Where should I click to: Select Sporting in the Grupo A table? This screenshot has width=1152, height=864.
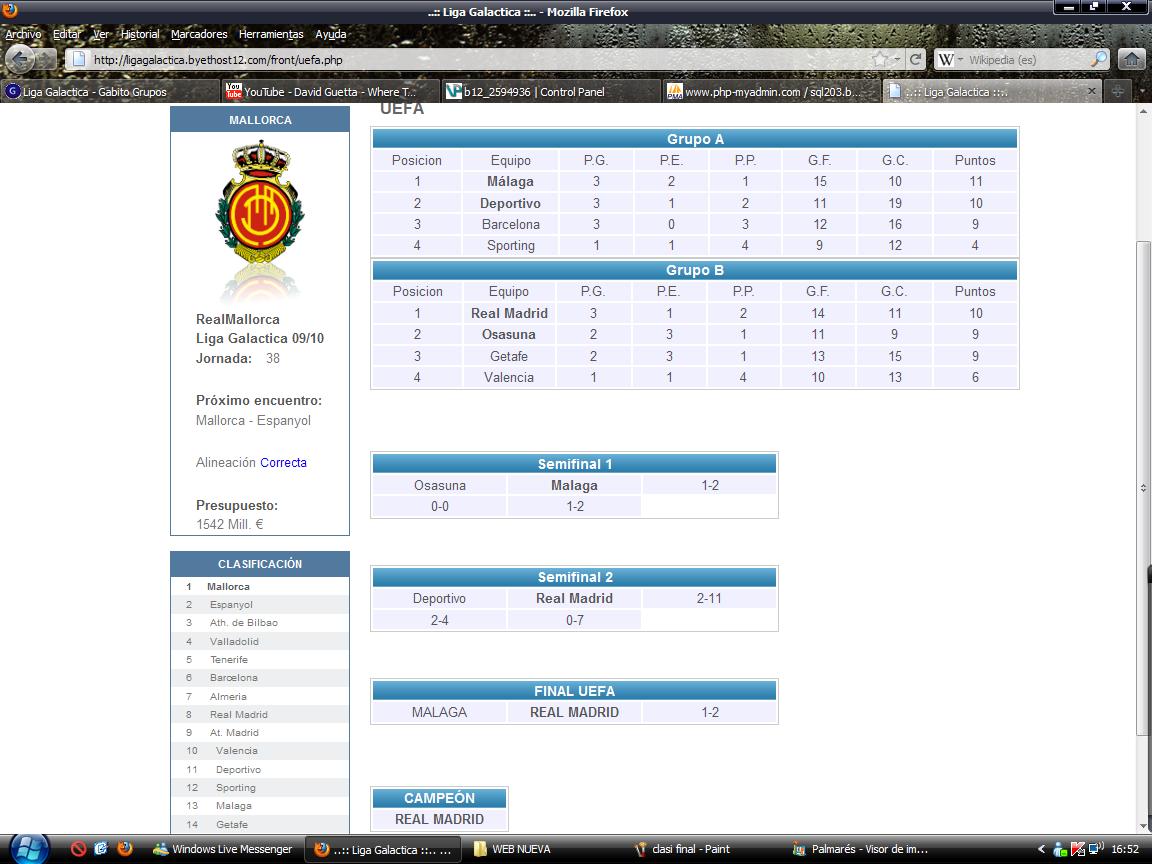[x=511, y=245]
